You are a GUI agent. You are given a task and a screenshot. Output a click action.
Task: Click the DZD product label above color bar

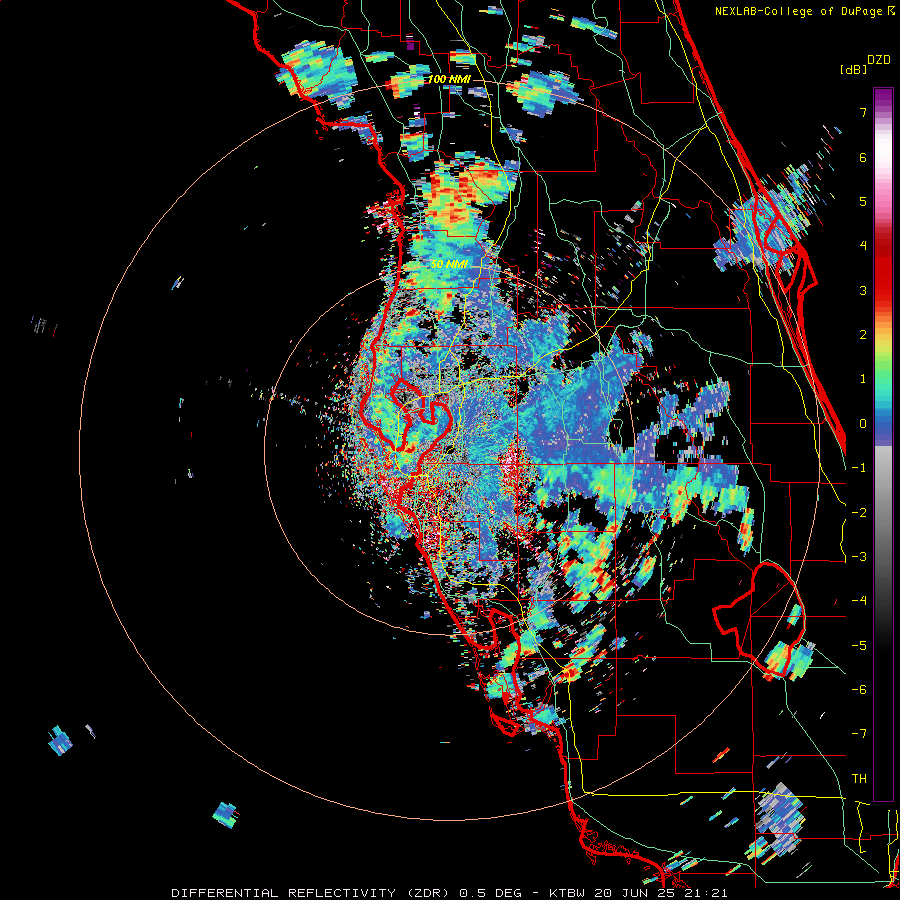tap(879, 60)
